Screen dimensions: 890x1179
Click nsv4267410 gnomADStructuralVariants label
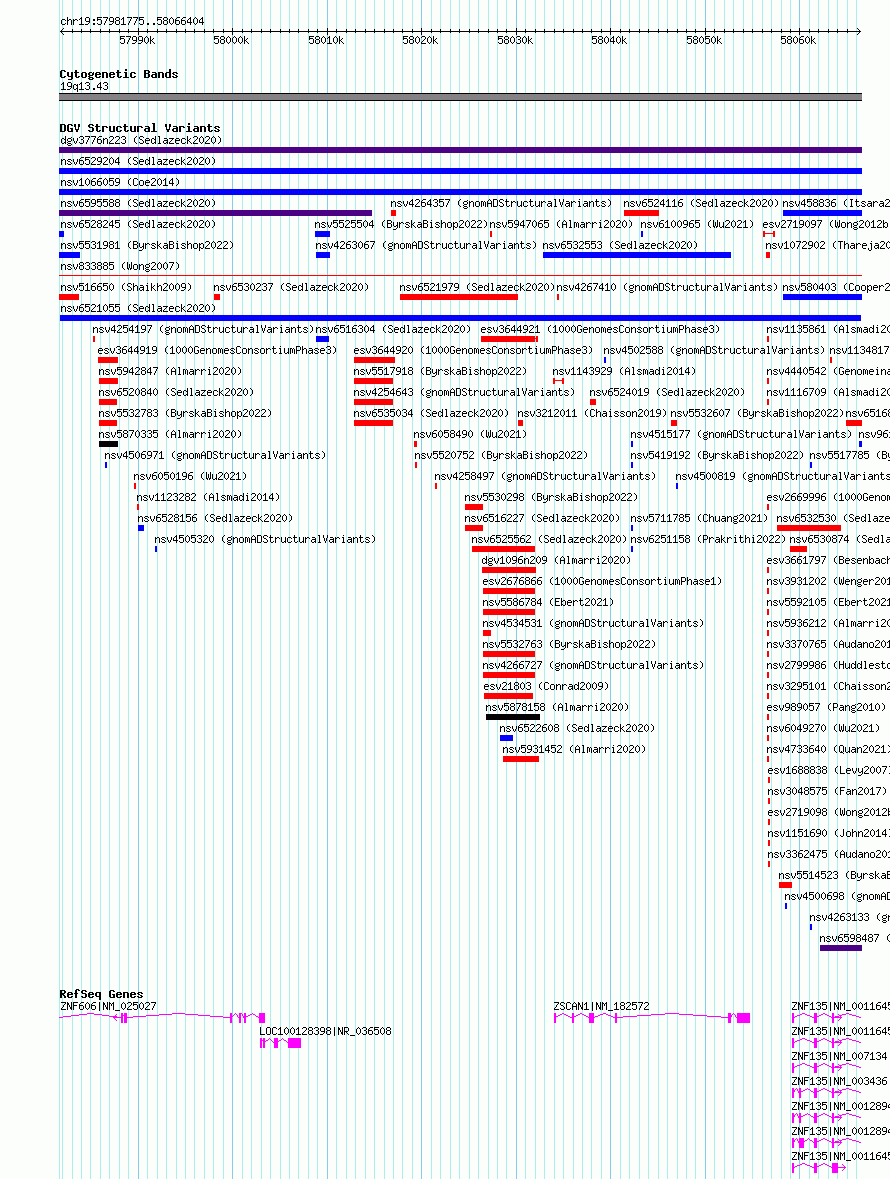(x=668, y=287)
